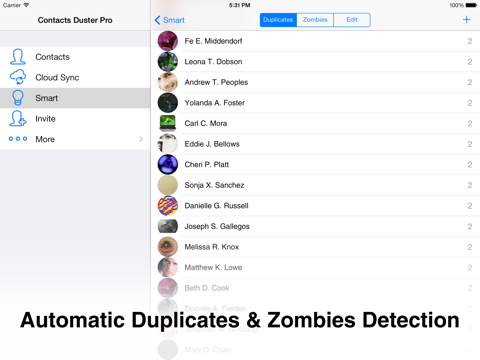The height and width of the screenshot is (360, 480).
Task: Open the Leona T. Dobson entry
Action: click(315, 62)
